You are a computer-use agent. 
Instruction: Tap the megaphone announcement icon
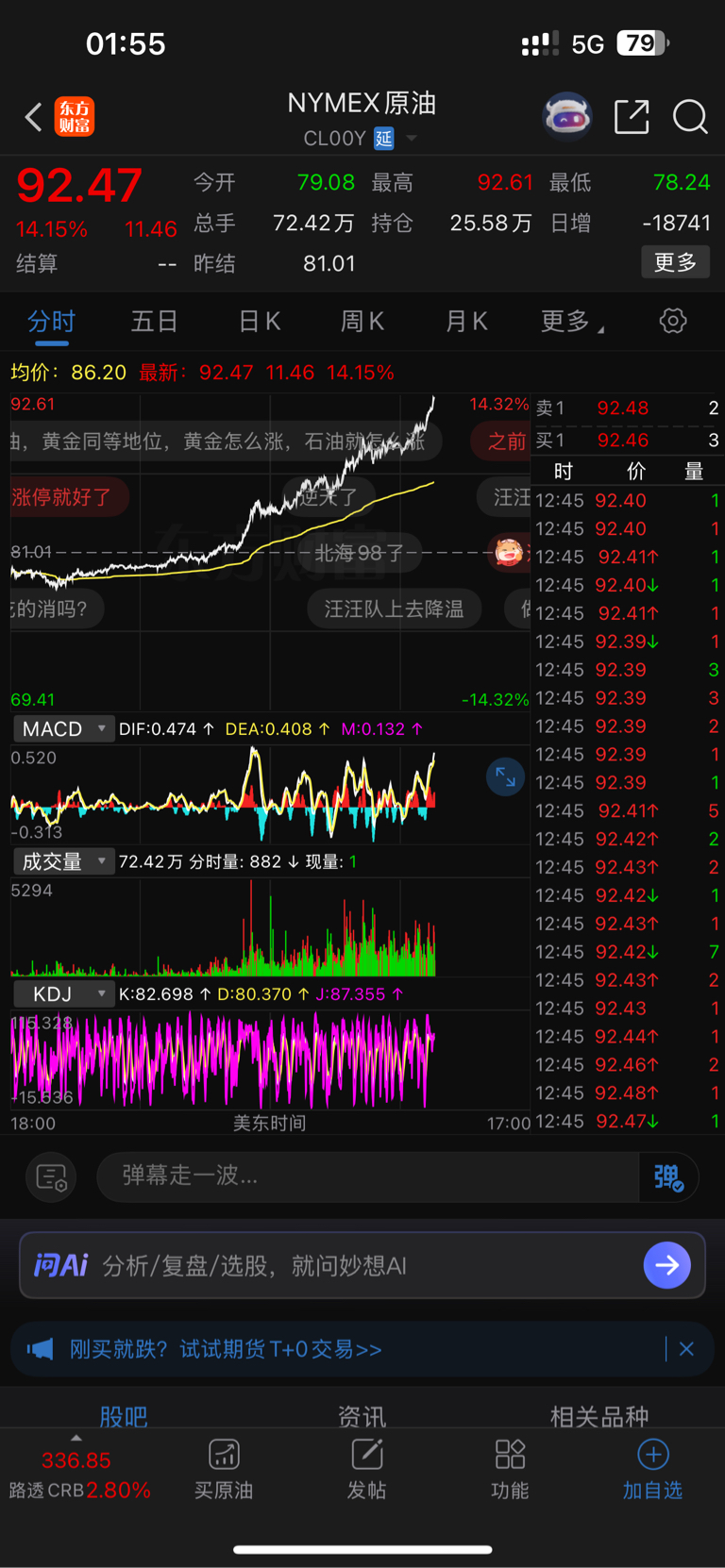coord(40,1349)
